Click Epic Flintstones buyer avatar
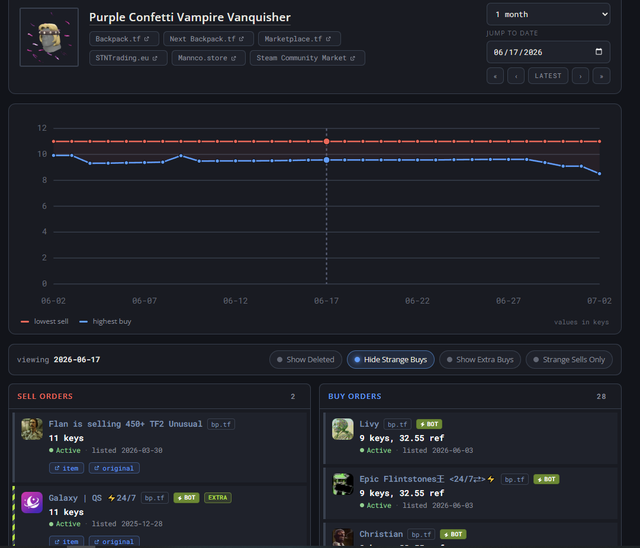The height and width of the screenshot is (548, 640). (x=343, y=484)
